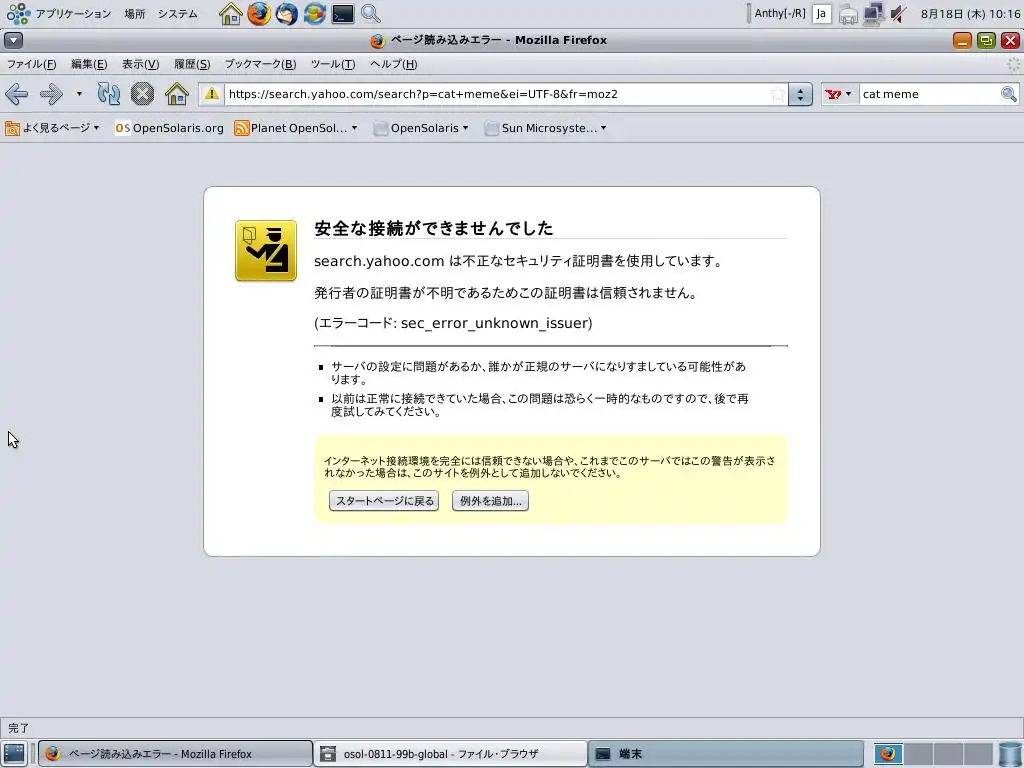Launch the home folder from top panel

pyautogui.click(x=231, y=14)
